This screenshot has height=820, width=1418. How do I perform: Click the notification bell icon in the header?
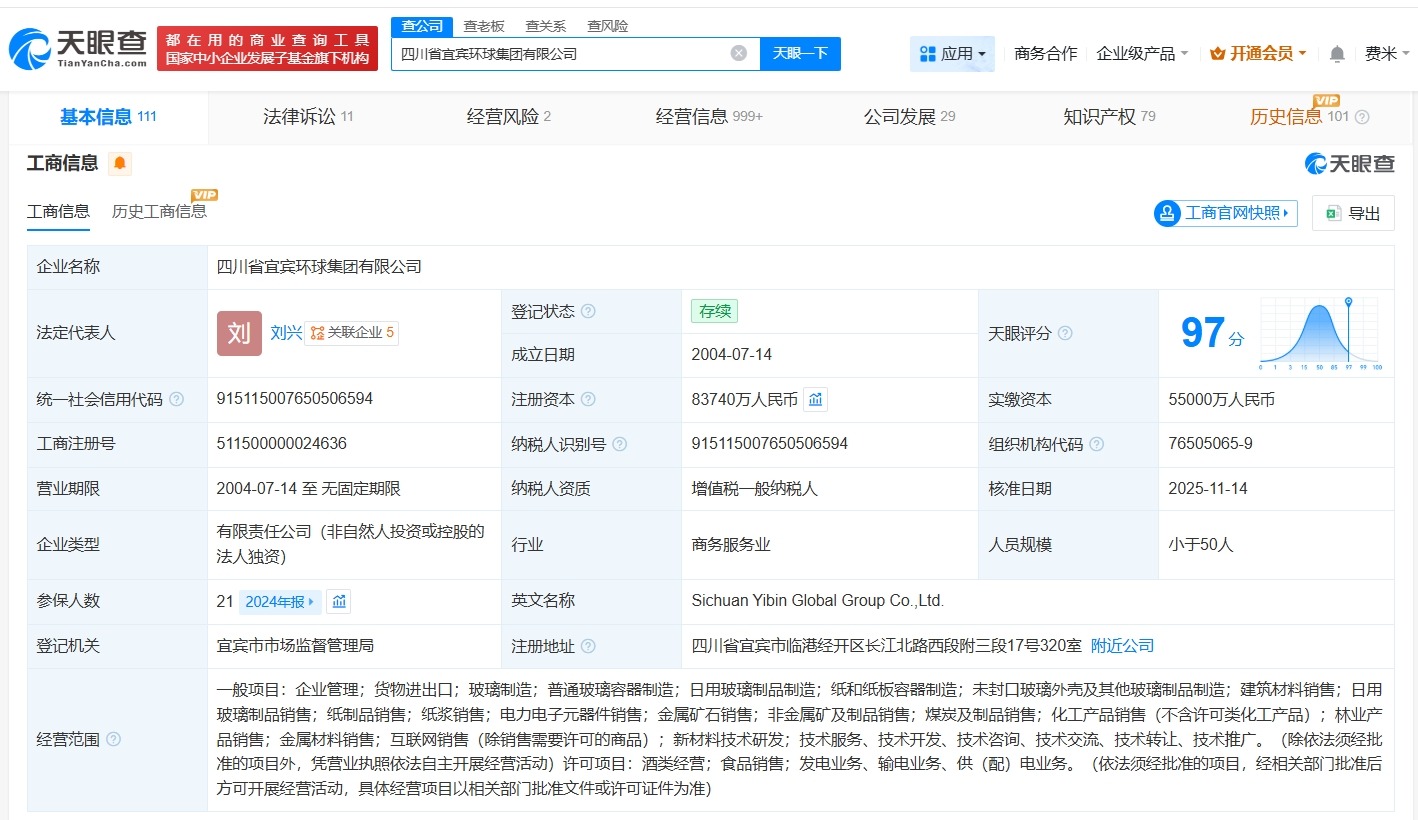pyautogui.click(x=1336, y=54)
